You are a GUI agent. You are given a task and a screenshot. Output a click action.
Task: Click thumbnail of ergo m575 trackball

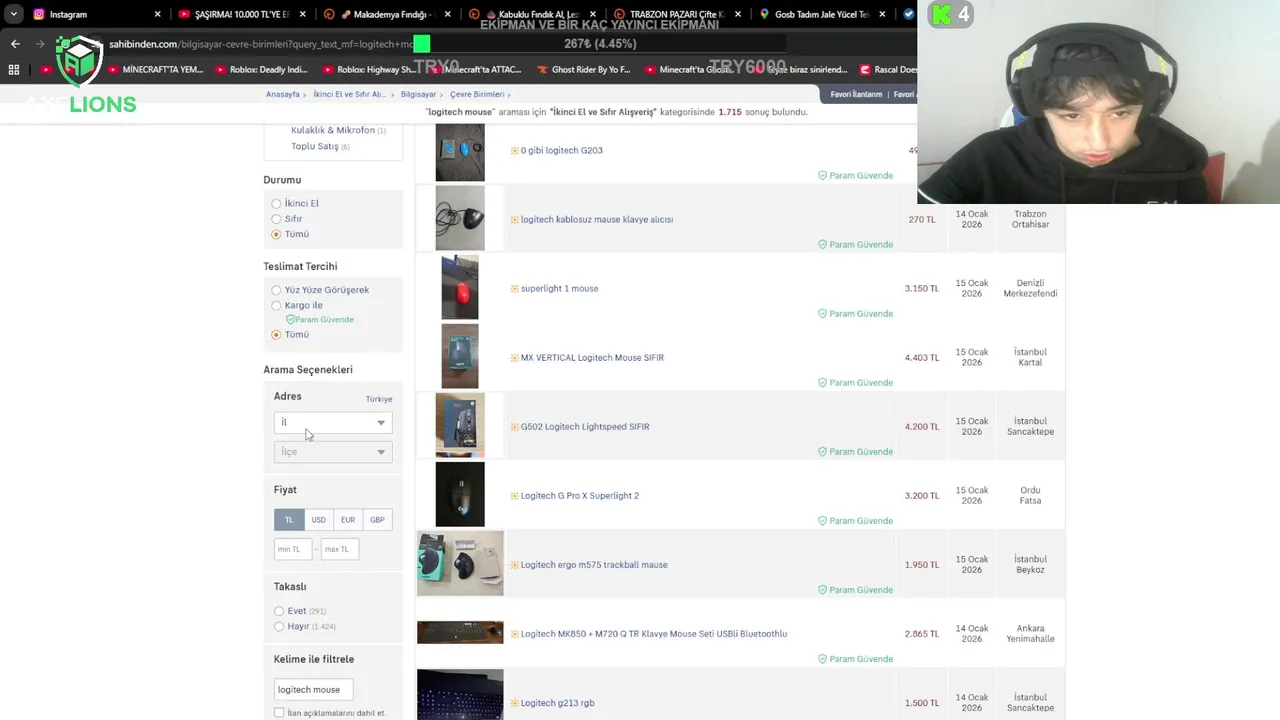click(460, 564)
